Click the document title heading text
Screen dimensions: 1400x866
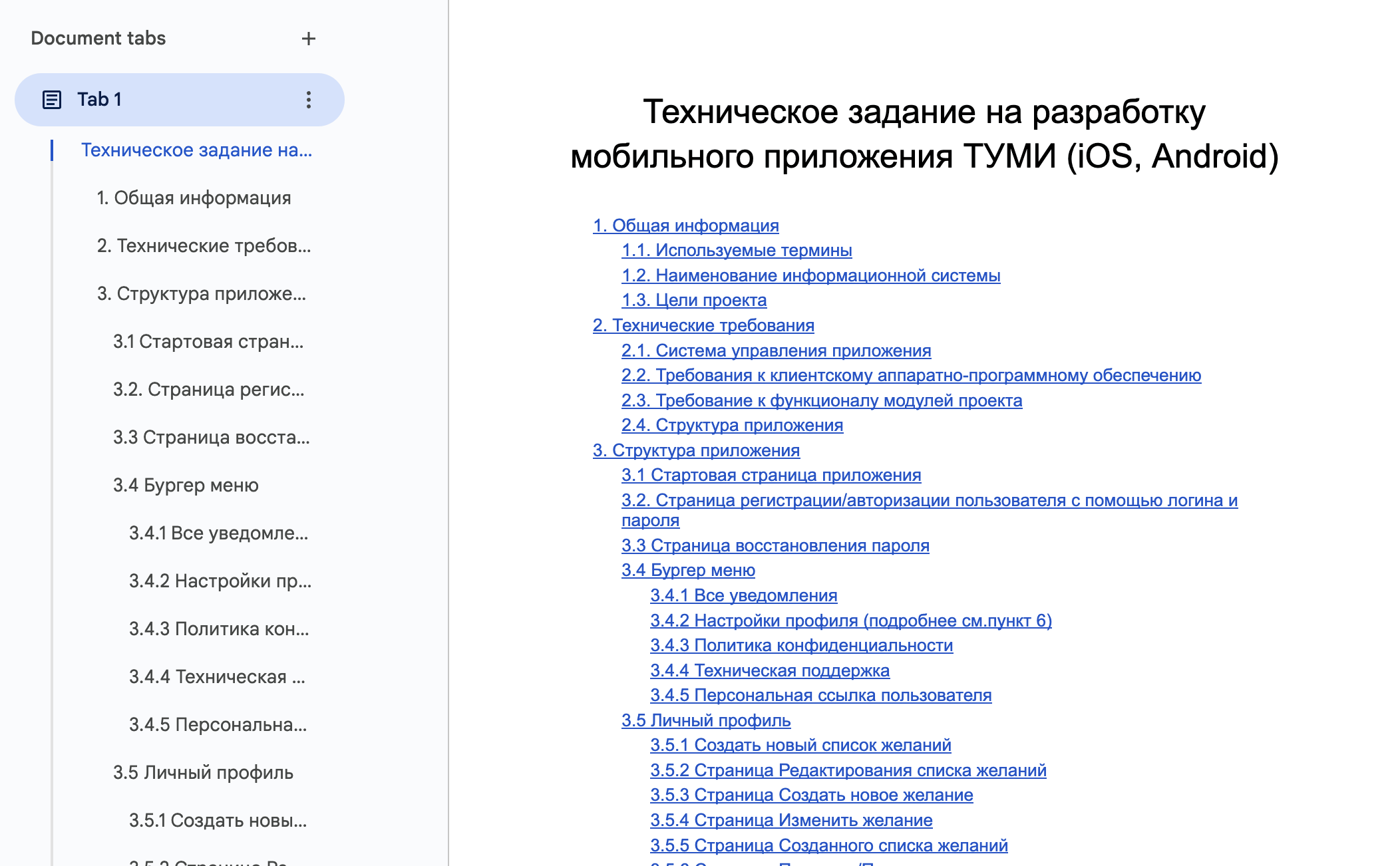coord(924,134)
